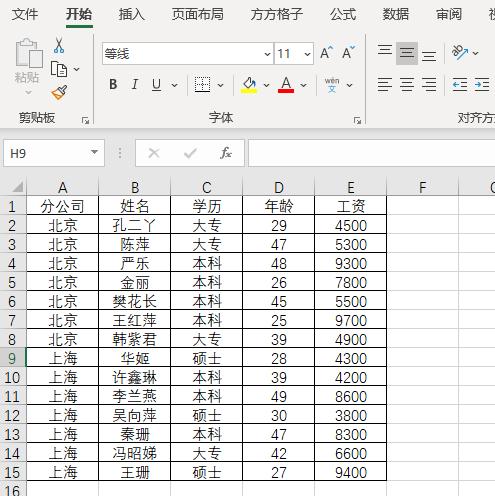This screenshot has width=495, height=496.
Task: Toggle Bold formatting
Action: [113, 85]
